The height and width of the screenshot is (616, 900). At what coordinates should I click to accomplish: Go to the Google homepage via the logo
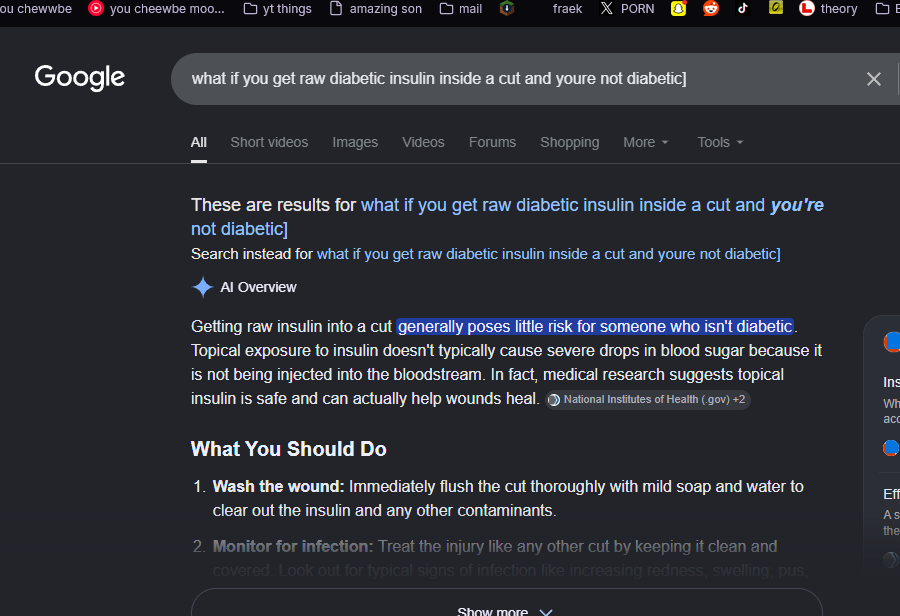(x=79, y=78)
